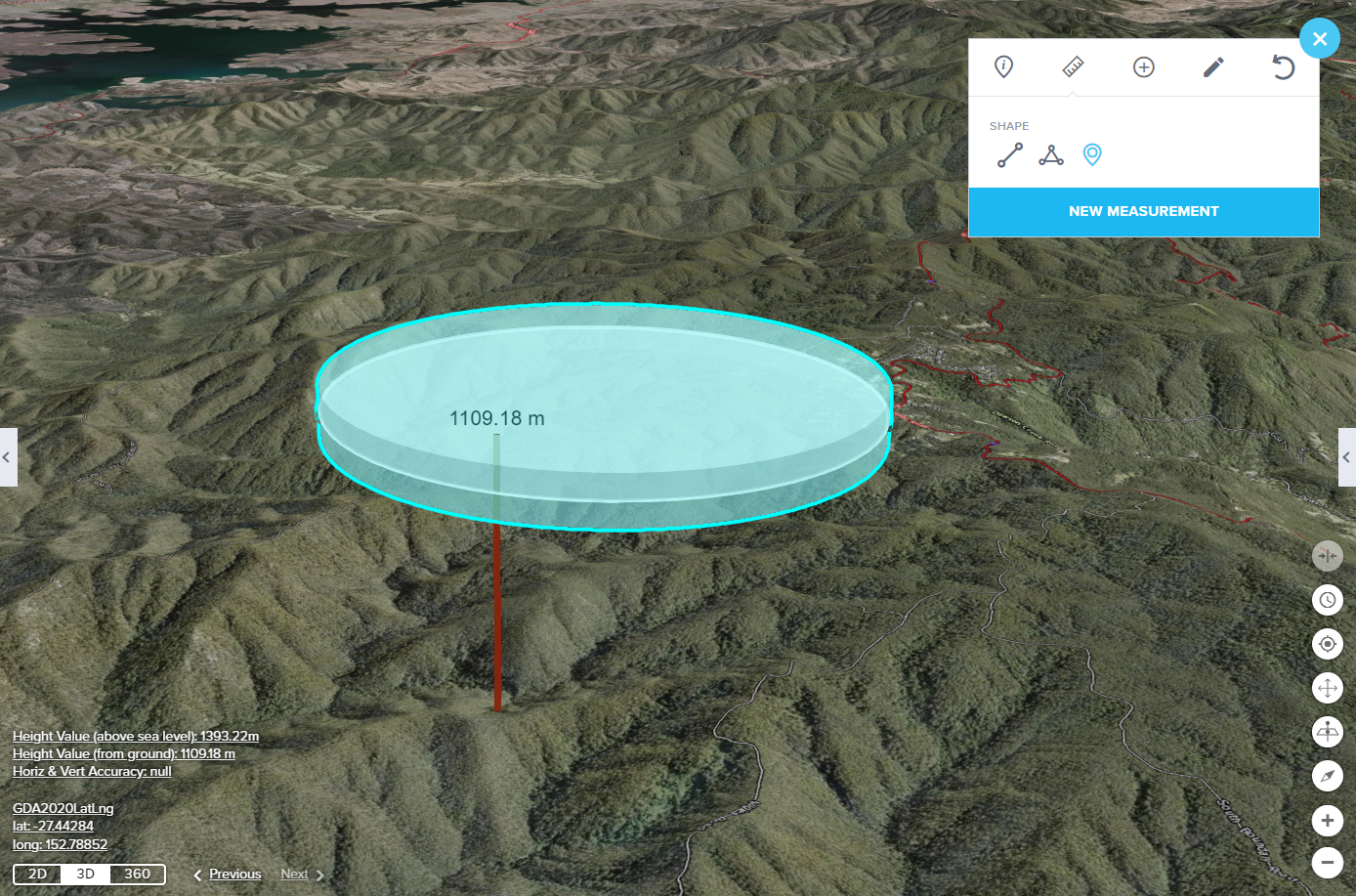Expand the left side panel arrow

click(7, 457)
